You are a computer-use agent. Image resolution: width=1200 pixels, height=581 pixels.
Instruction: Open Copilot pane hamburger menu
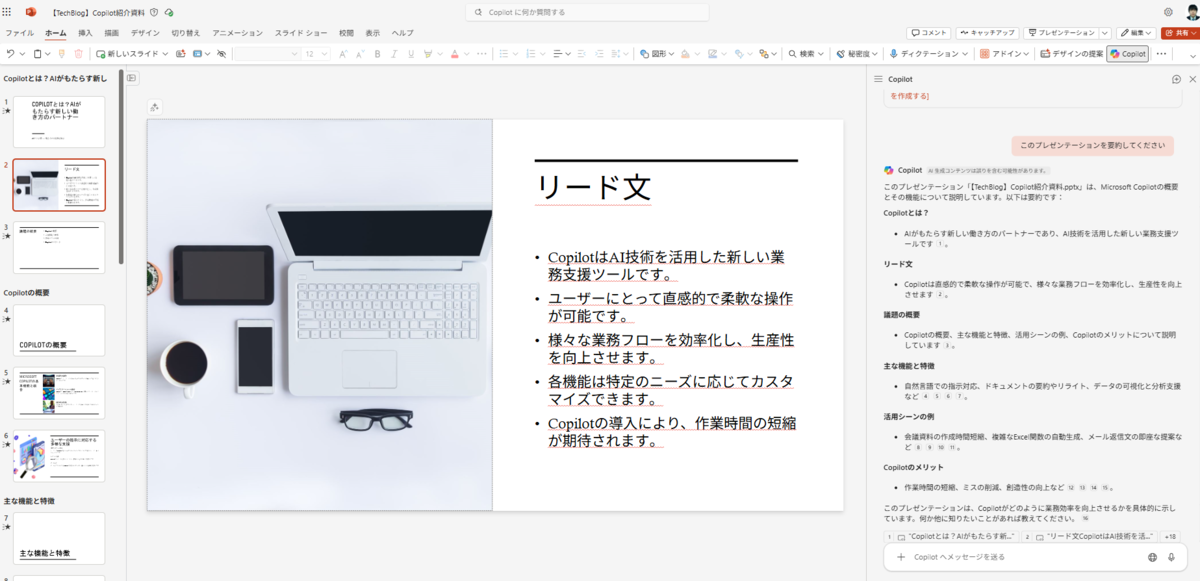[x=878, y=78]
